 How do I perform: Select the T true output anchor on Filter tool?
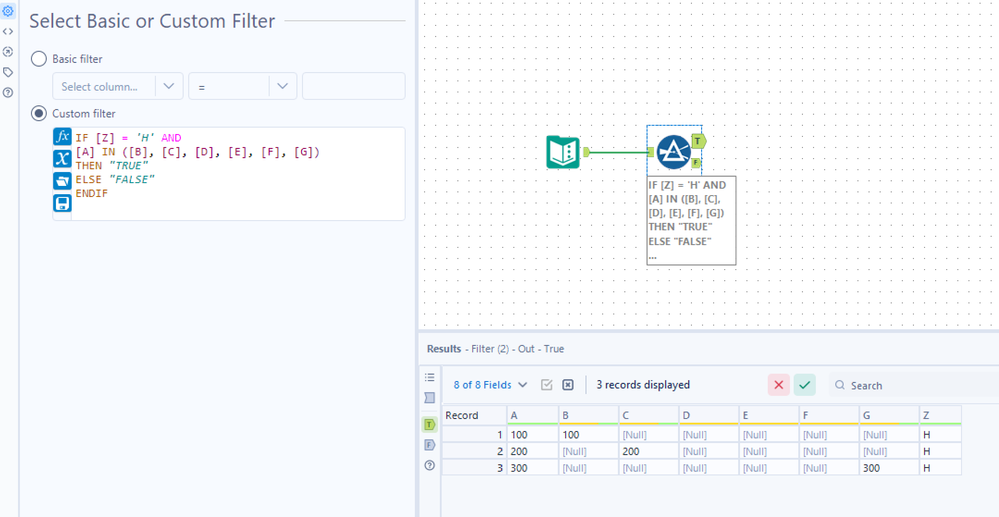pos(699,140)
